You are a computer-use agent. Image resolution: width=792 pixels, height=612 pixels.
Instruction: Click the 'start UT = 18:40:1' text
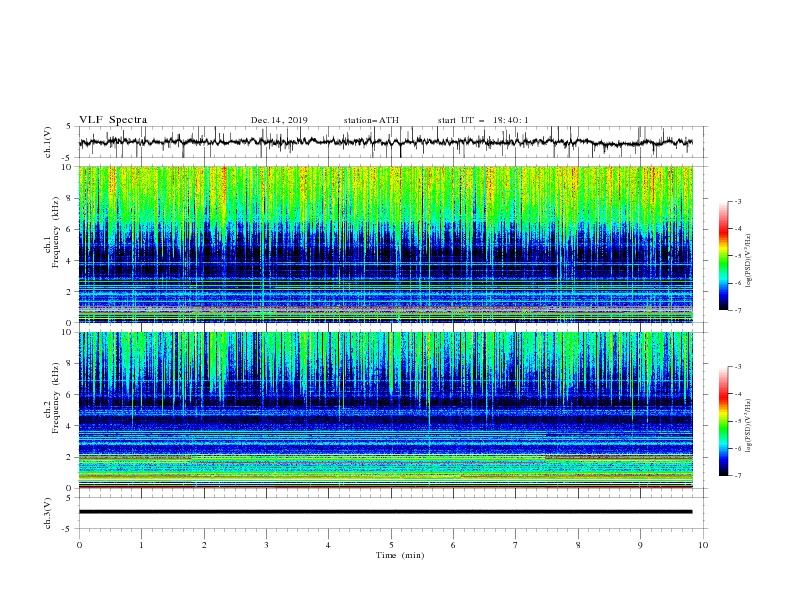click(x=483, y=120)
